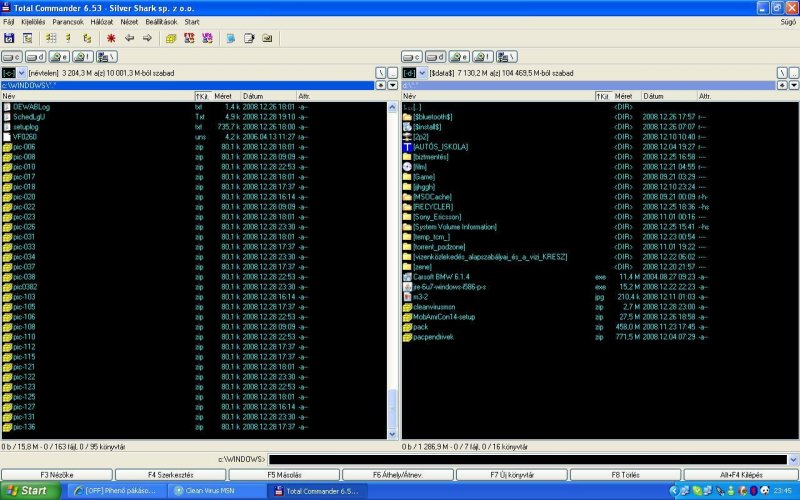Viewport: 800px width, 500px height.
Task: Click left panel scrollbar down arrow
Action: (x=392, y=434)
